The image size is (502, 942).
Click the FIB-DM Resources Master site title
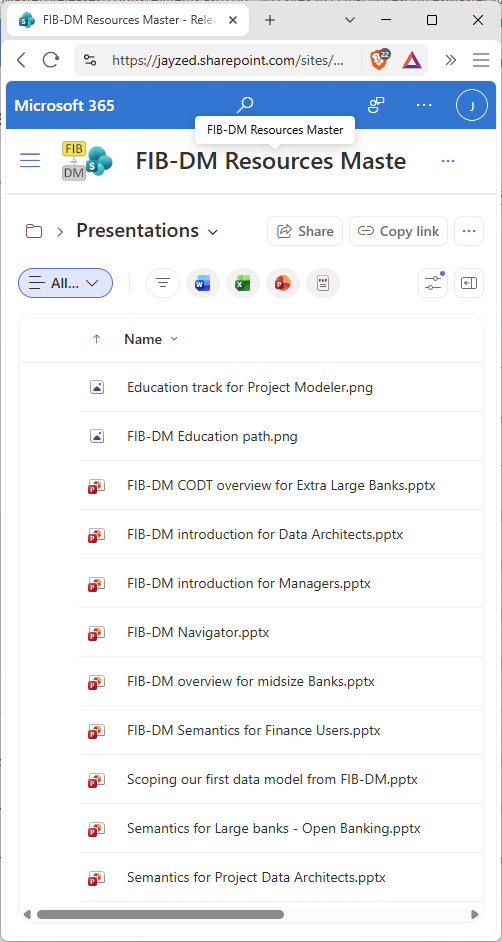point(271,161)
